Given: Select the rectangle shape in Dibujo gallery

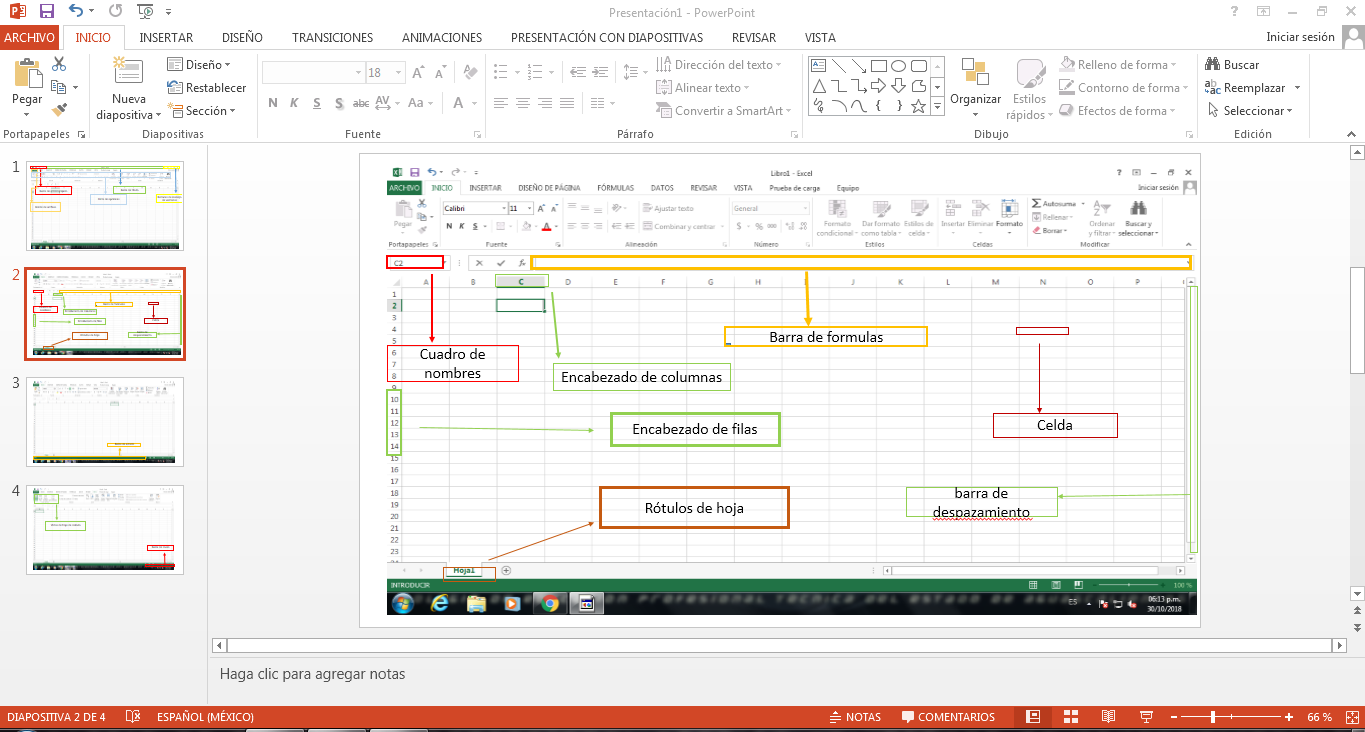Looking at the screenshot, I should pyautogui.click(x=877, y=64).
